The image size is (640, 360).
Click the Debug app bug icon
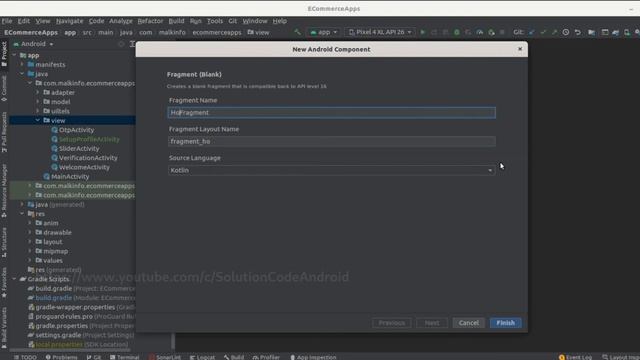tap(457, 32)
